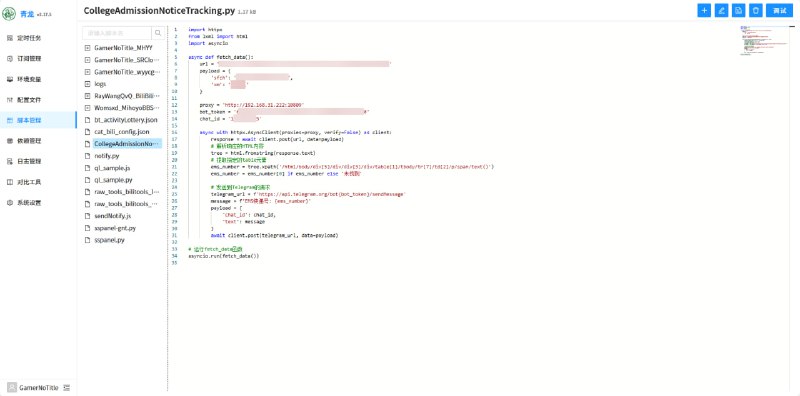800x396 pixels.
Task: Click the edit script pencil button
Action: pos(721,10)
